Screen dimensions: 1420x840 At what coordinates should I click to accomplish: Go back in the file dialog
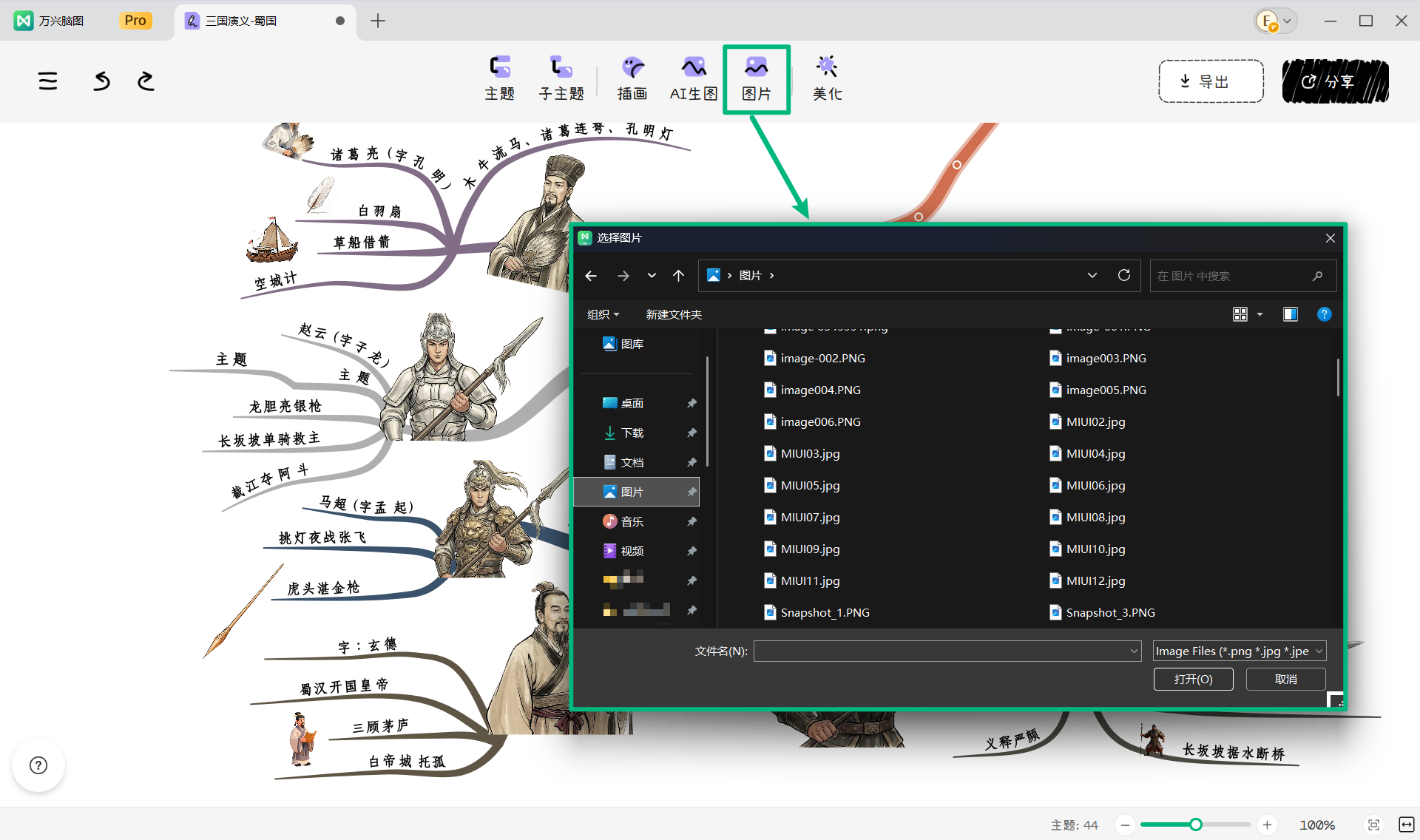tap(591, 276)
